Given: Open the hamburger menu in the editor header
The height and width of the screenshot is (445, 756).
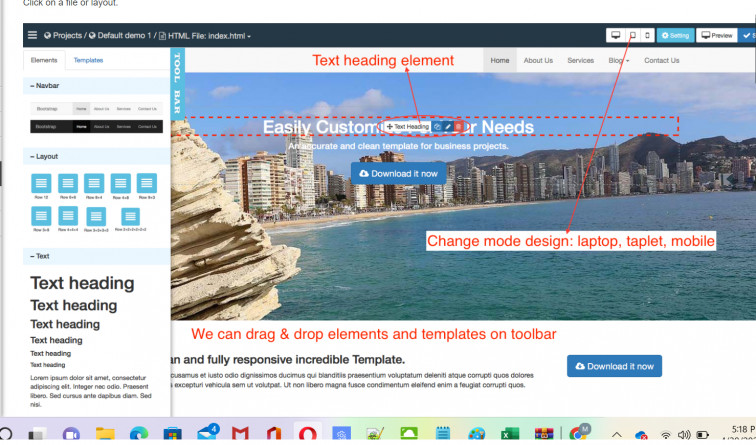Looking at the screenshot, I should tap(32, 35).
